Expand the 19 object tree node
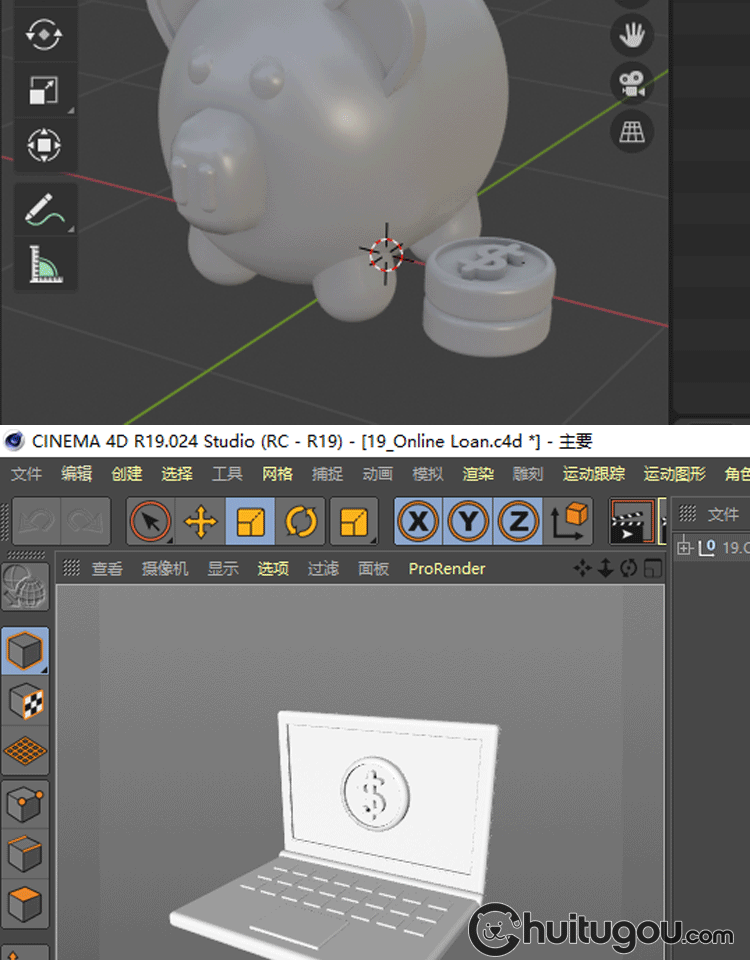 pyautogui.click(x=685, y=547)
